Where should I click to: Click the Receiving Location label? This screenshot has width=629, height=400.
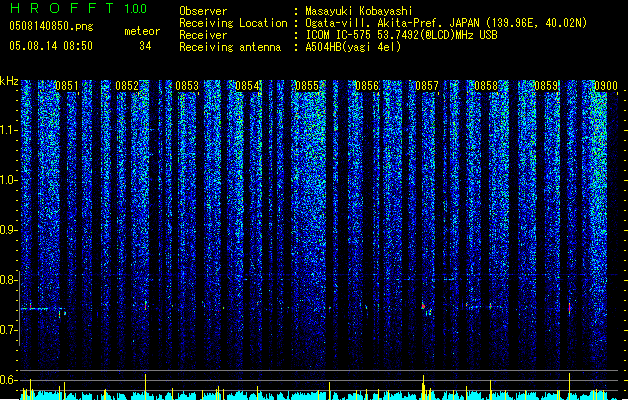click(x=233, y=23)
